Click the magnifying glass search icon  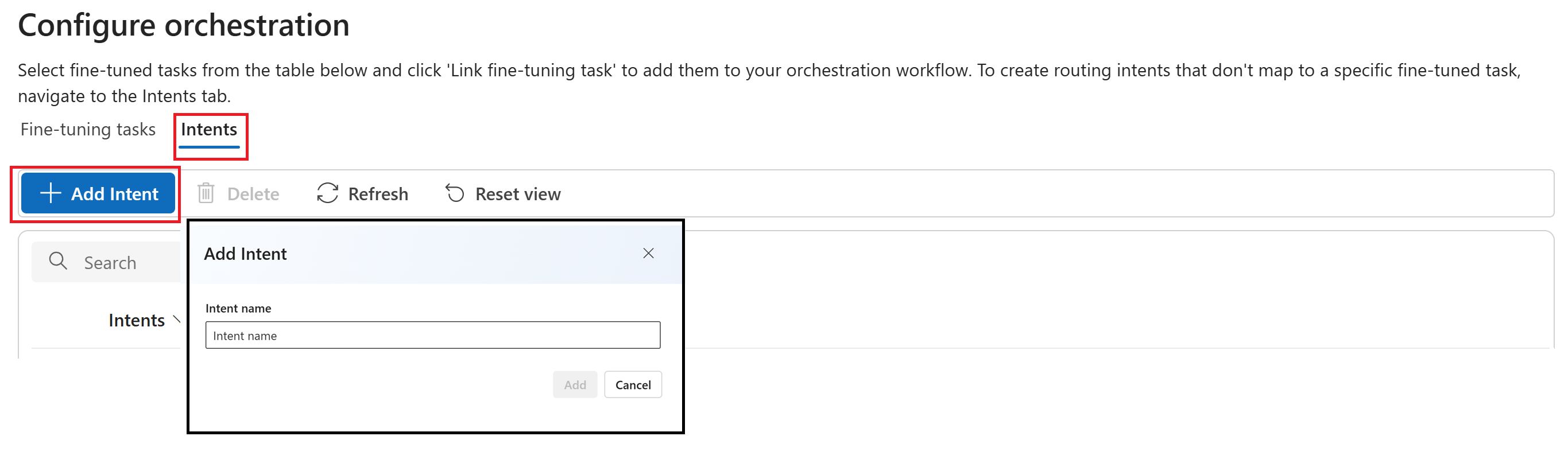click(58, 262)
